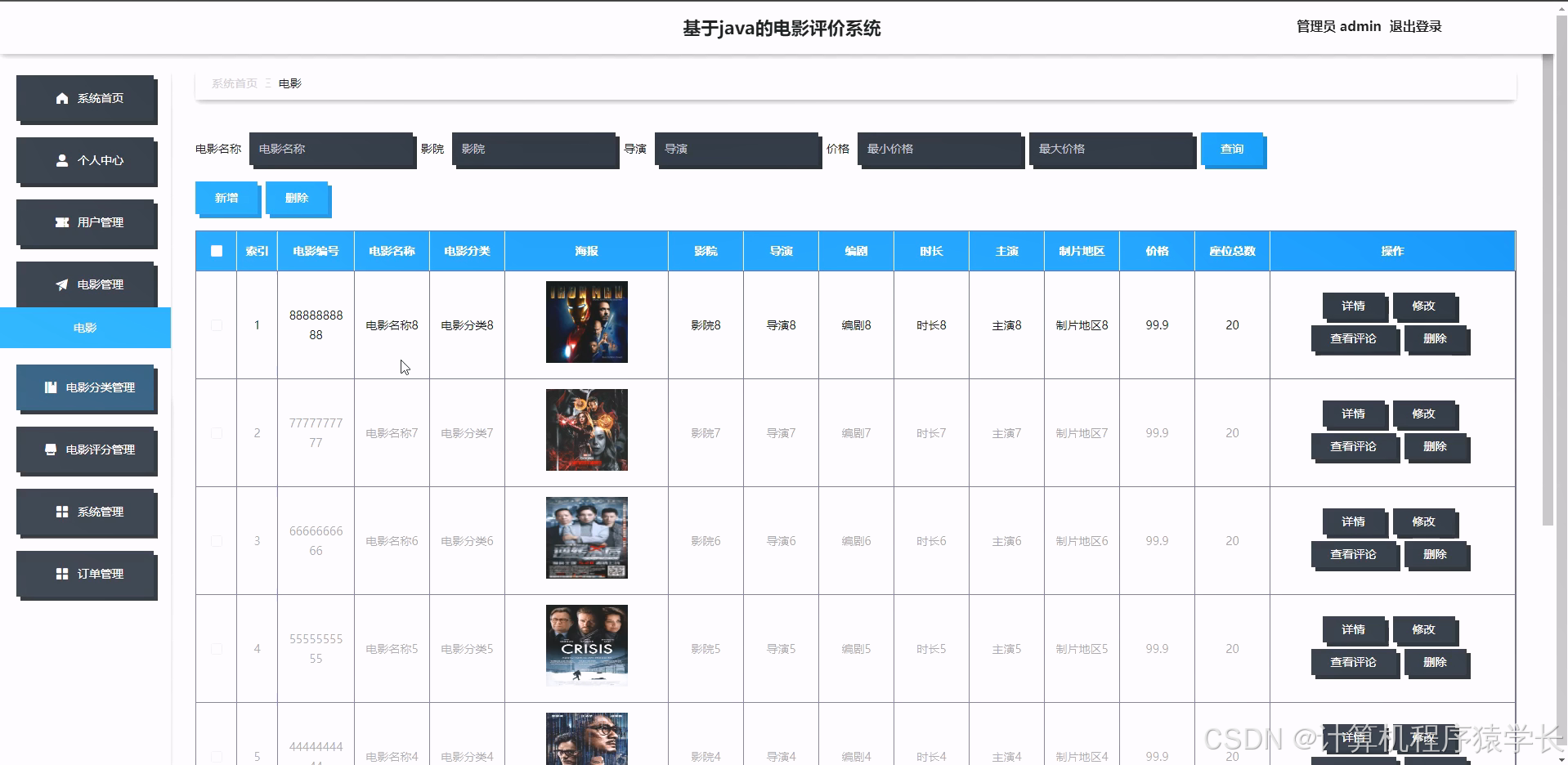Click the paper plane icon on 电影管理

61,284
